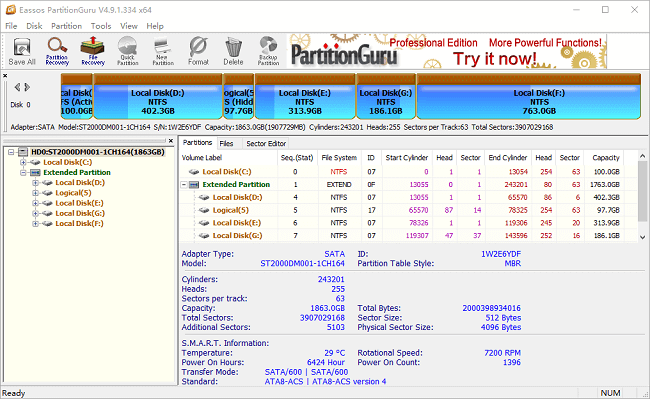The image size is (650, 399).
Task: Sort by End Cylinder column header
Action: 507,157
